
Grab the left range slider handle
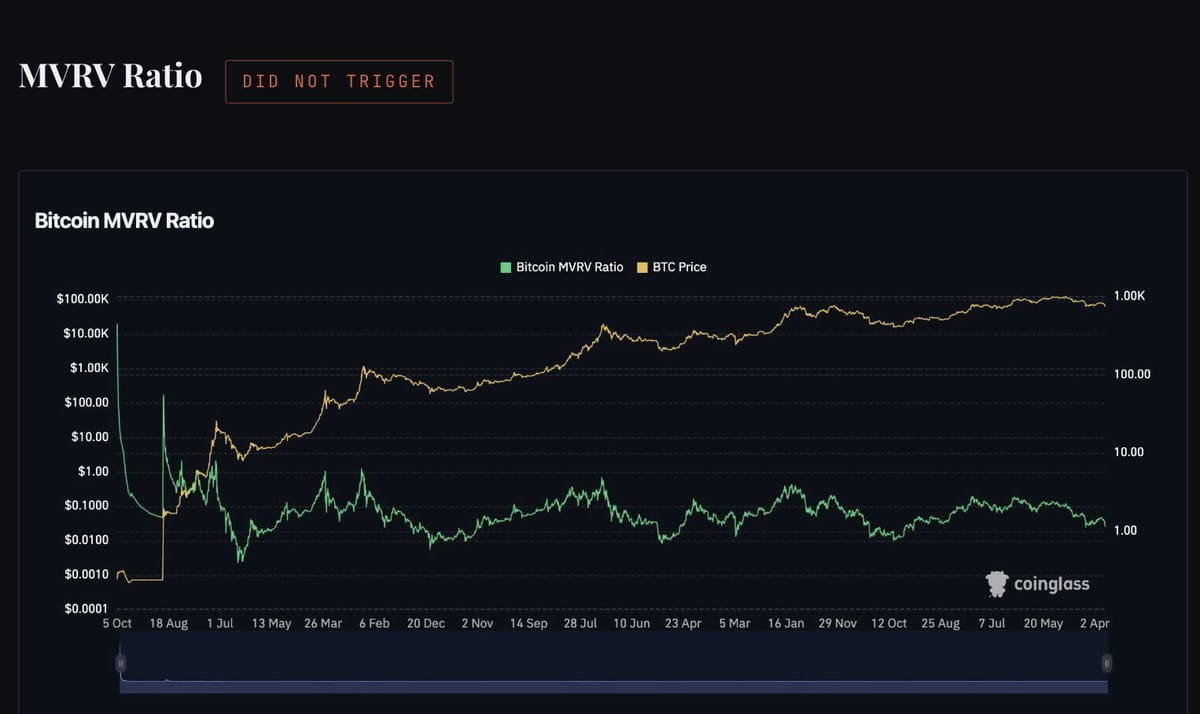coord(120,662)
